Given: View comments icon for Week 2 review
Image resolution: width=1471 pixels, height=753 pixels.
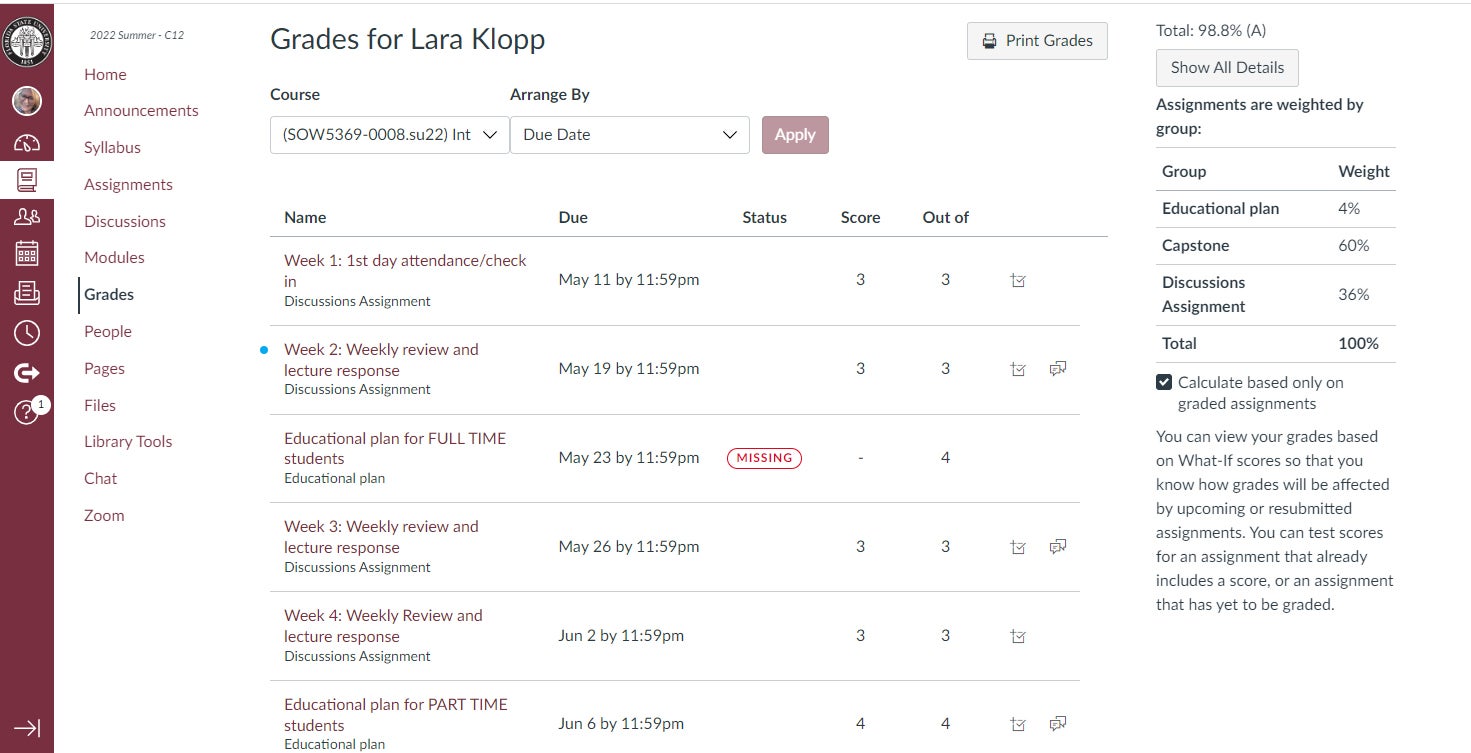Looking at the screenshot, I should coord(1057,369).
